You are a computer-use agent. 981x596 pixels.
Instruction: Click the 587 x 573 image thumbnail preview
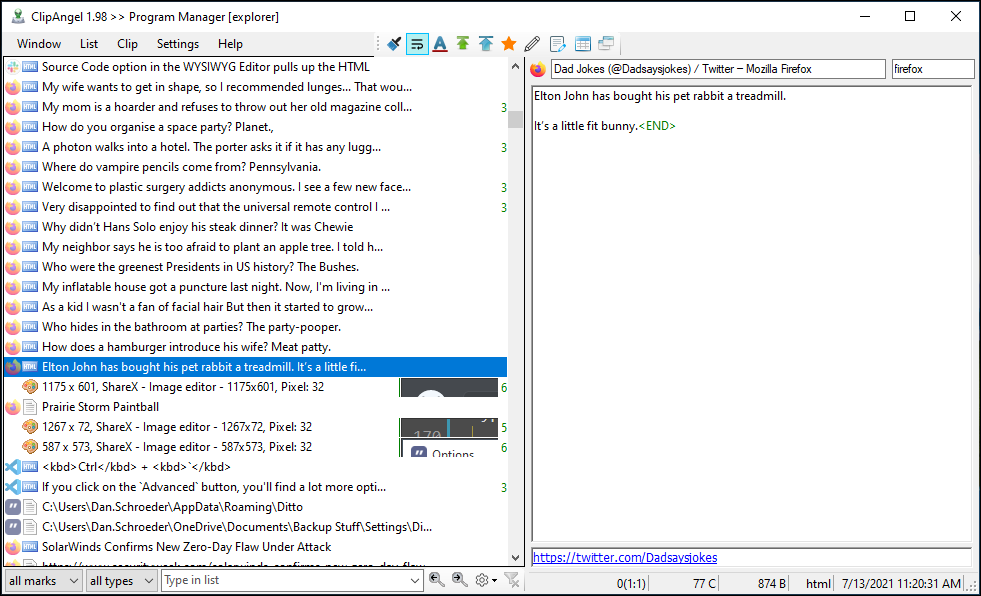coord(449,447)
